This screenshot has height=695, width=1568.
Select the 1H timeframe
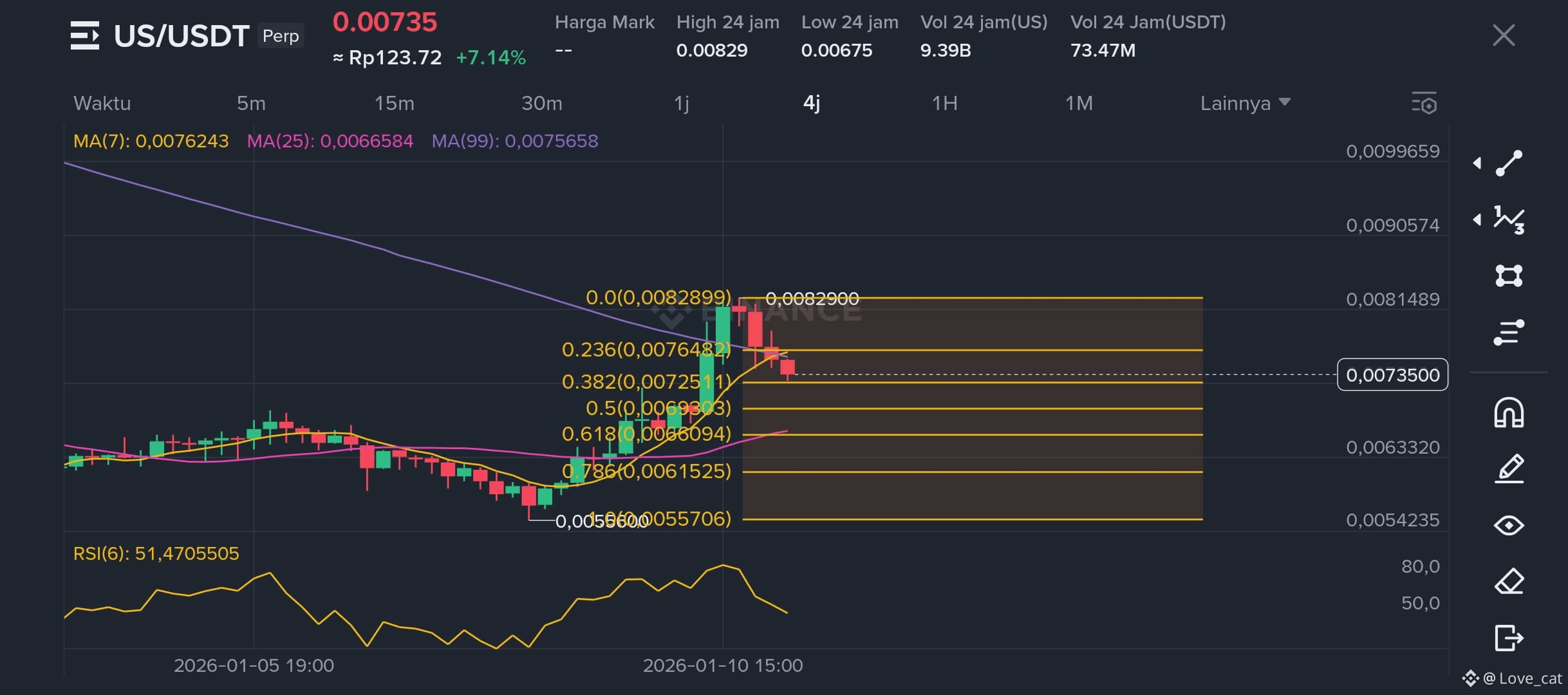point(944,103)
